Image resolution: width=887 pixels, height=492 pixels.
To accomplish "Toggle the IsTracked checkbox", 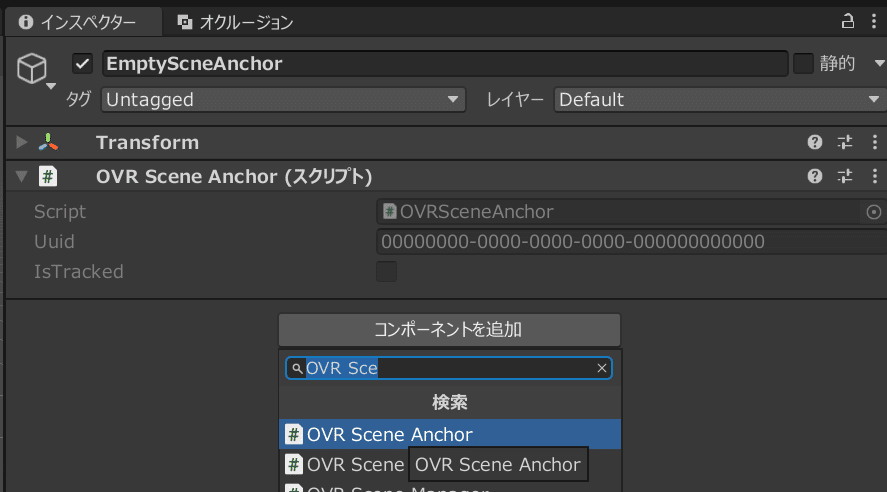I will tap(386, 272).
